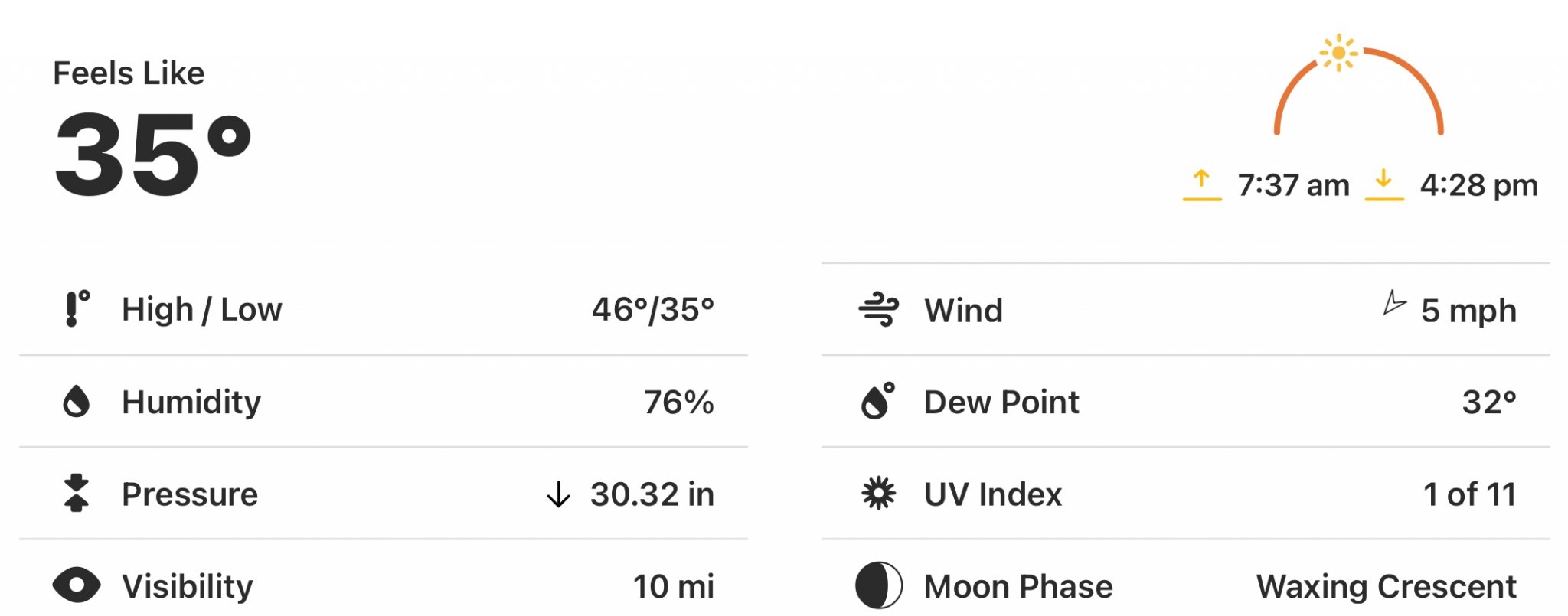Click the 1 of 11 UV index value
Screen dimensions: 1568x616
tap(1470, 494)
